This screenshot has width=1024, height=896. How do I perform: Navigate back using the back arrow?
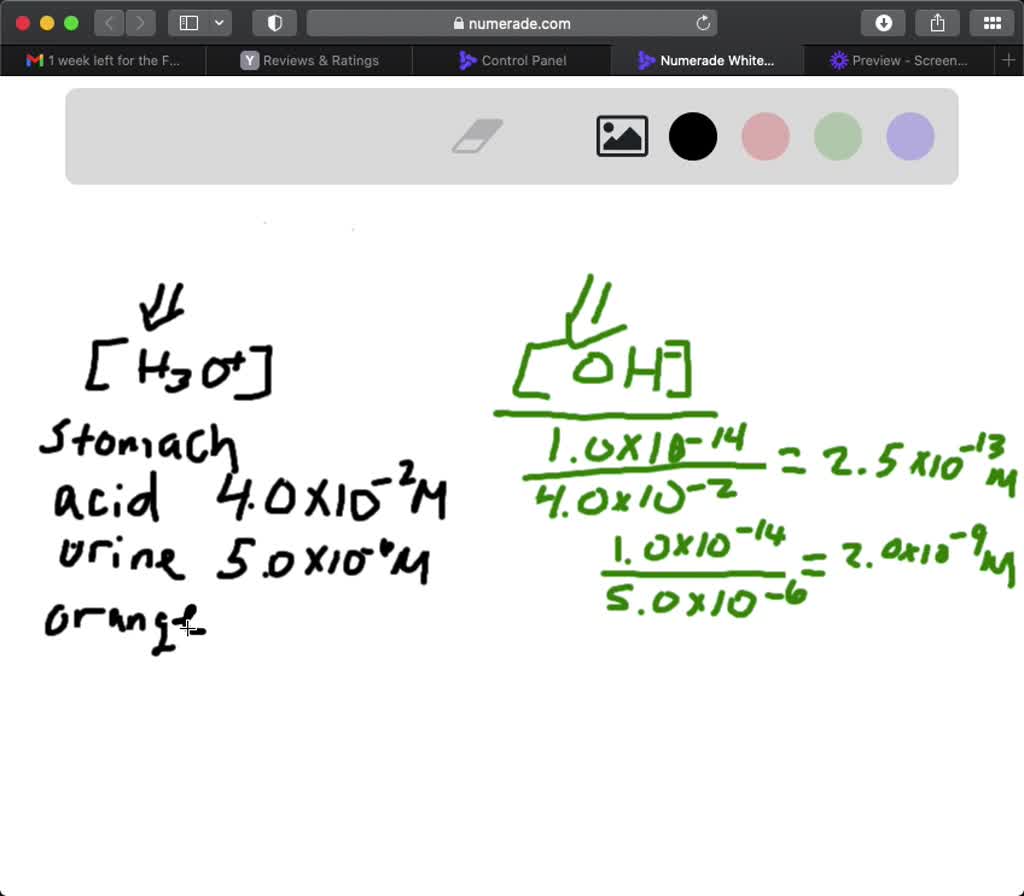[x=108, y=22]
